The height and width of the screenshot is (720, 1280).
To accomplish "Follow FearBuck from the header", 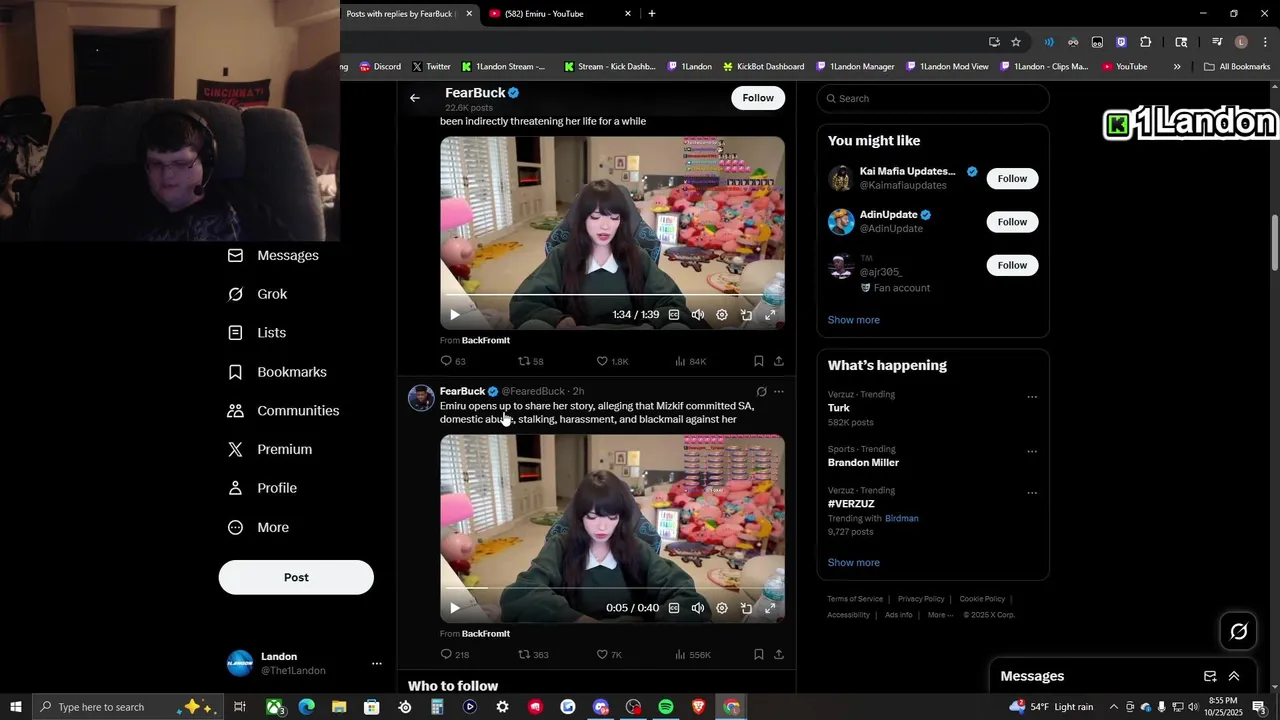I will 758,98.
